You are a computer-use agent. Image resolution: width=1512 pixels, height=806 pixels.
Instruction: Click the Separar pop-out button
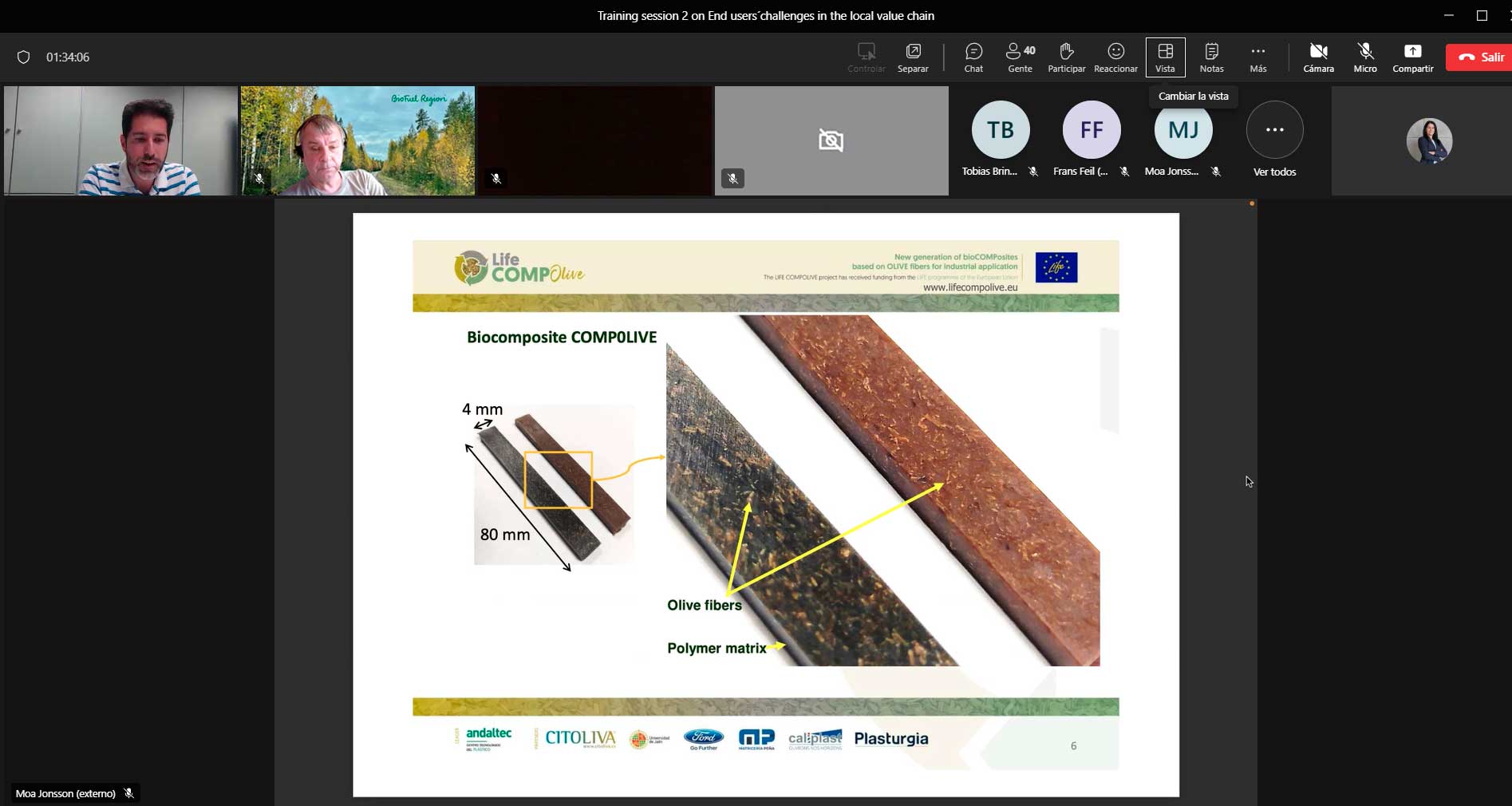tap(913, 57)
